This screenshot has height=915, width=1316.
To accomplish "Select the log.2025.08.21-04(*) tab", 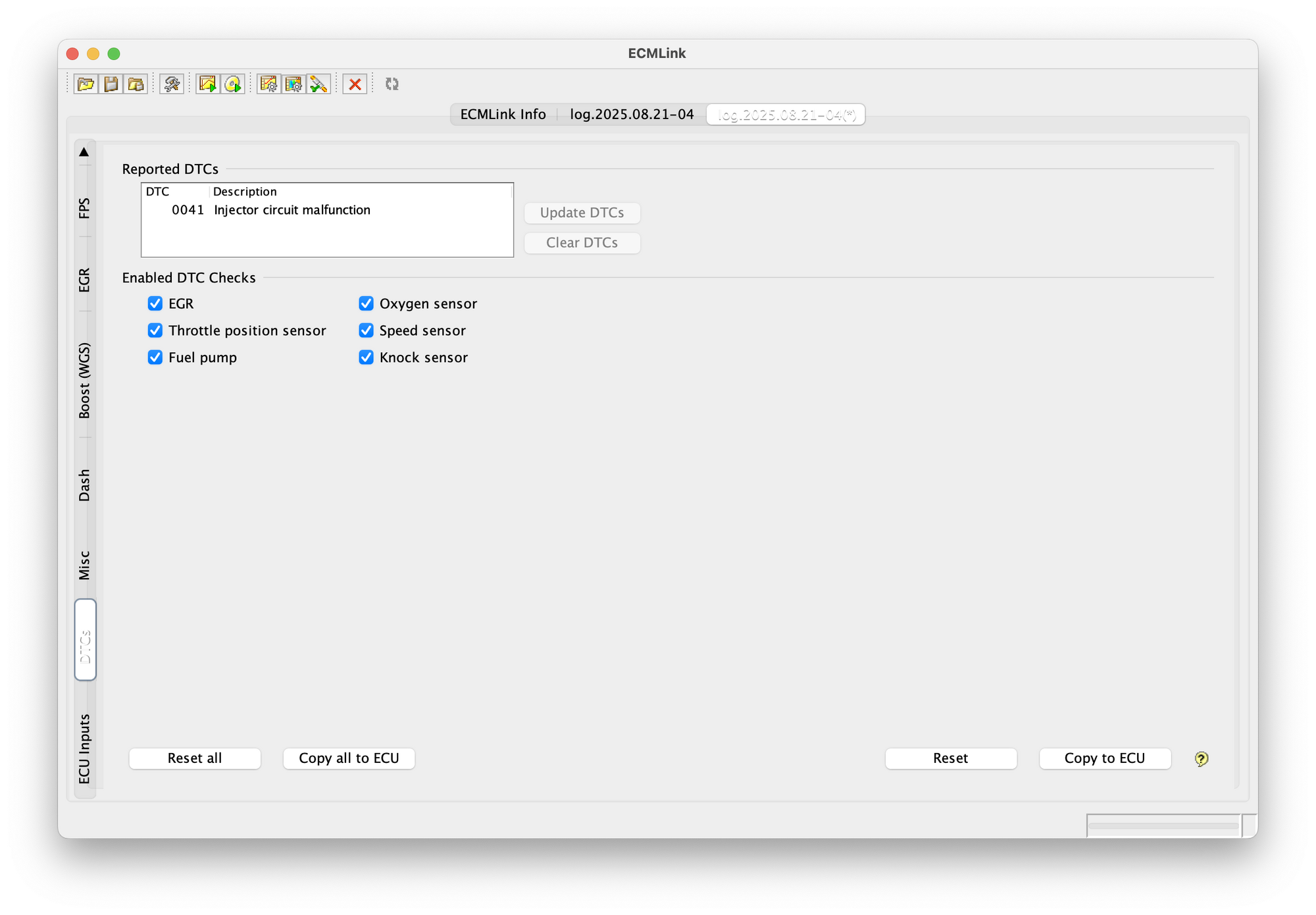I will coord(786,115).
